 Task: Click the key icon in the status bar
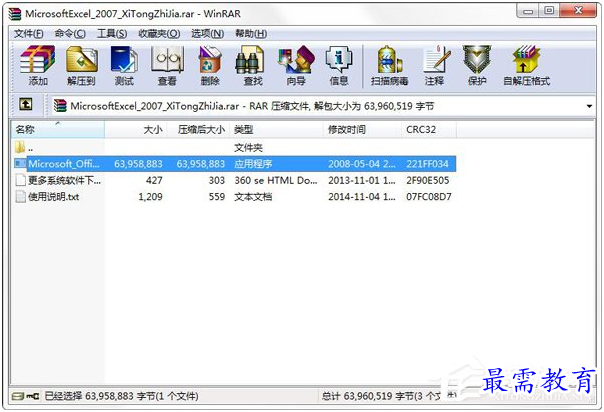click(33, 396)
